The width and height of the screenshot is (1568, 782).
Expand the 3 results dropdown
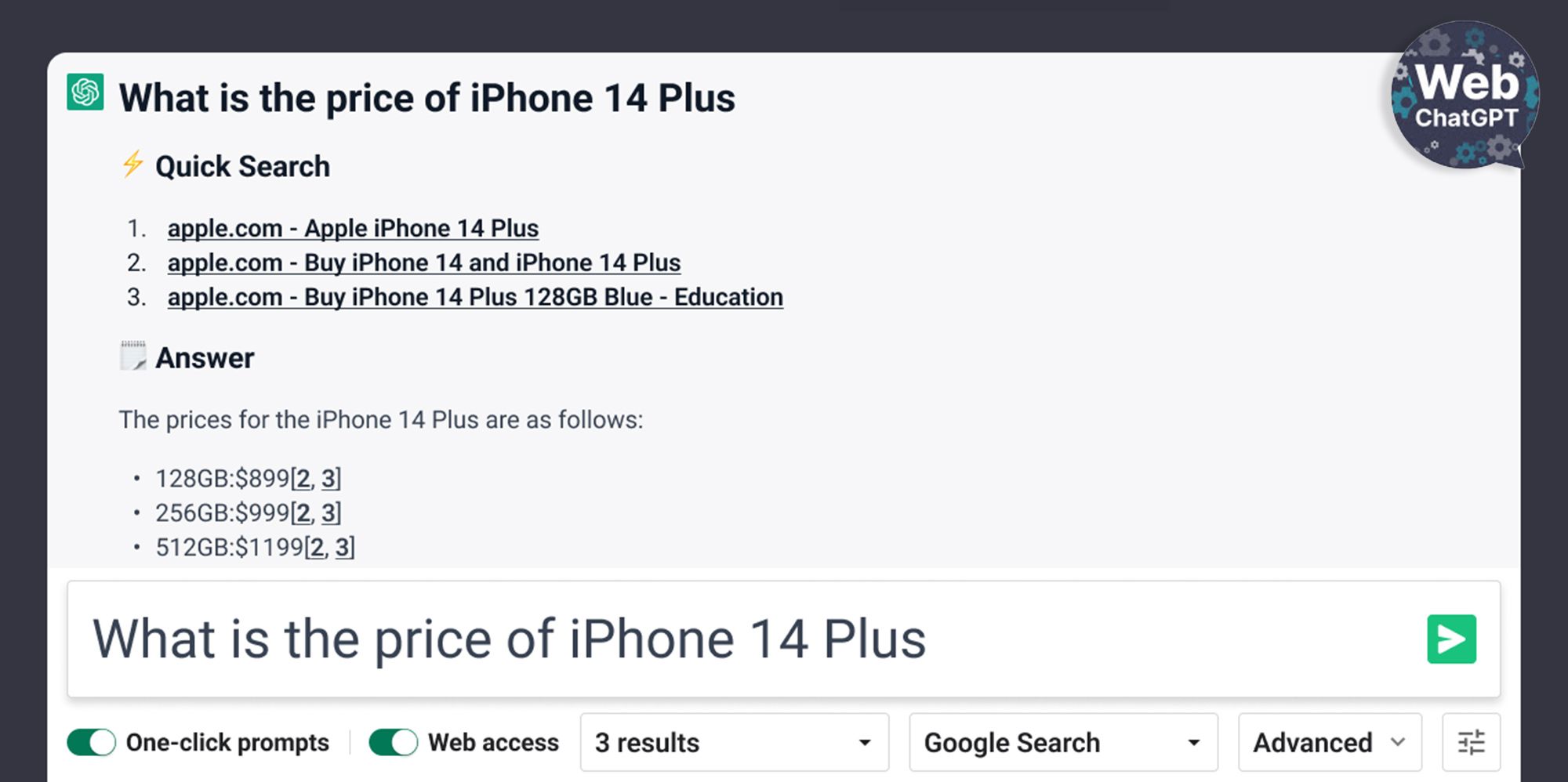pos(735,742)
